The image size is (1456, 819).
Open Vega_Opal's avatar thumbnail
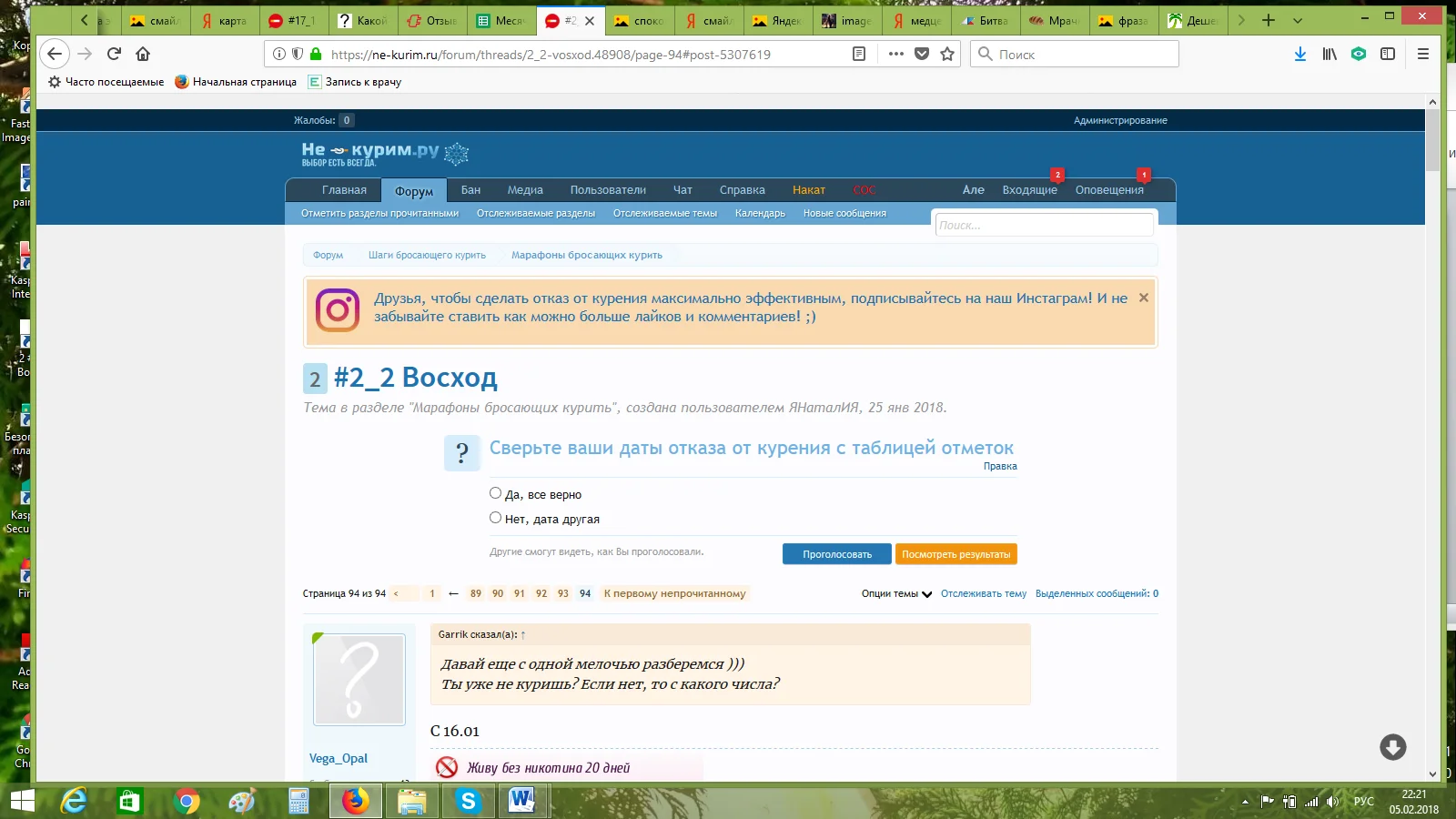coord(359,680)
